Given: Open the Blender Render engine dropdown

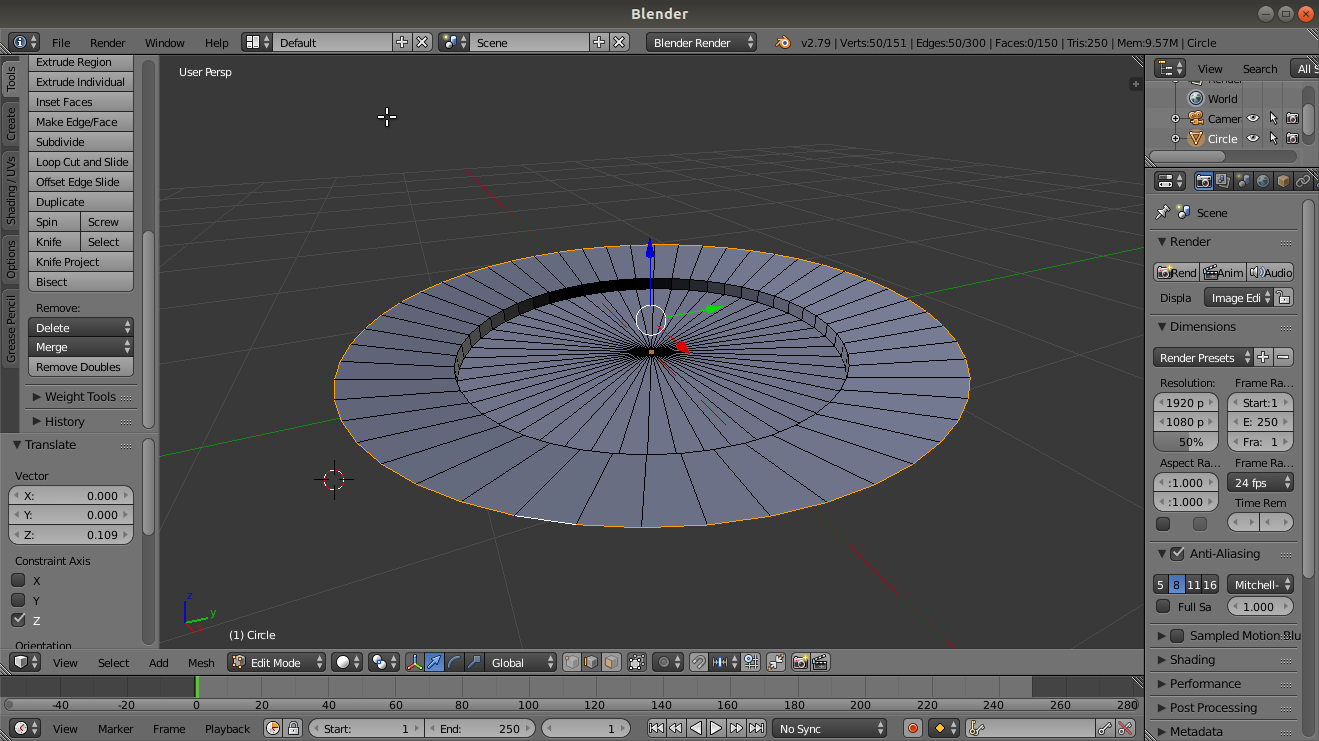Looking at the screenshot, I should tap(702, 42).
